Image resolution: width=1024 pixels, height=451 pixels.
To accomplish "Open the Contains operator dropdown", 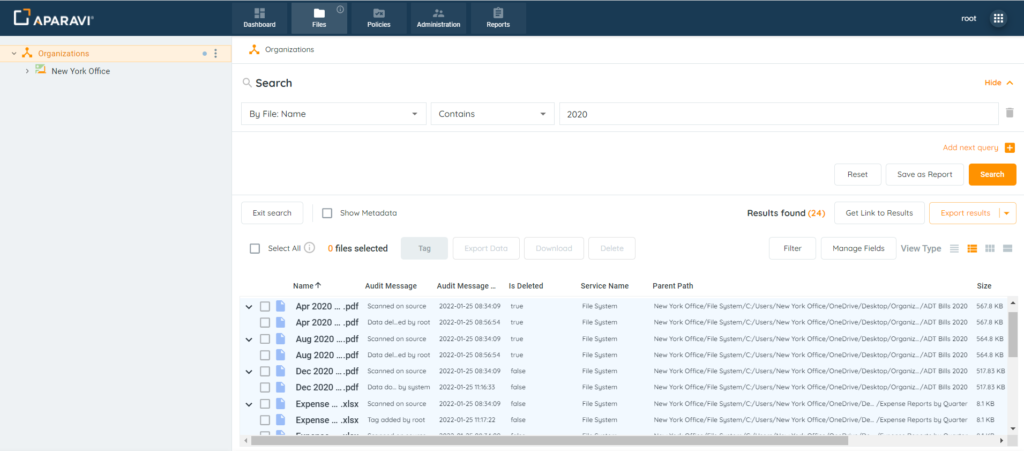I will tap(492, 114).
